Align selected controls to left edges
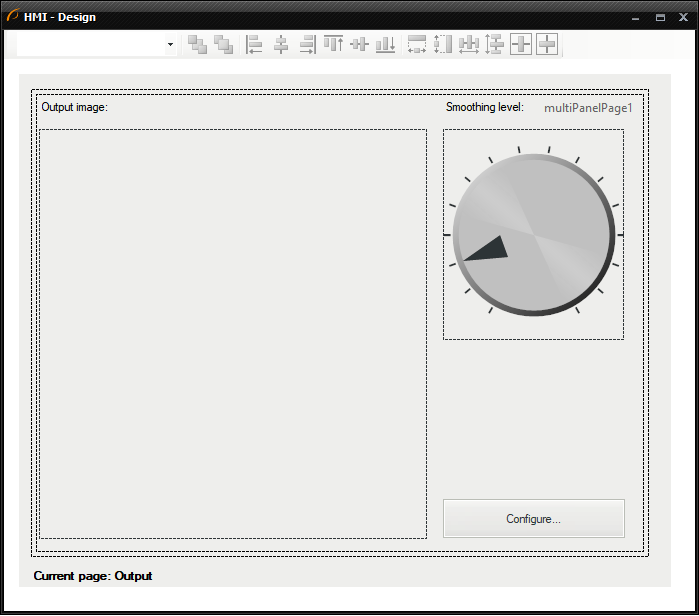This screenshot has height=616, width=699. tap(254, 44)
